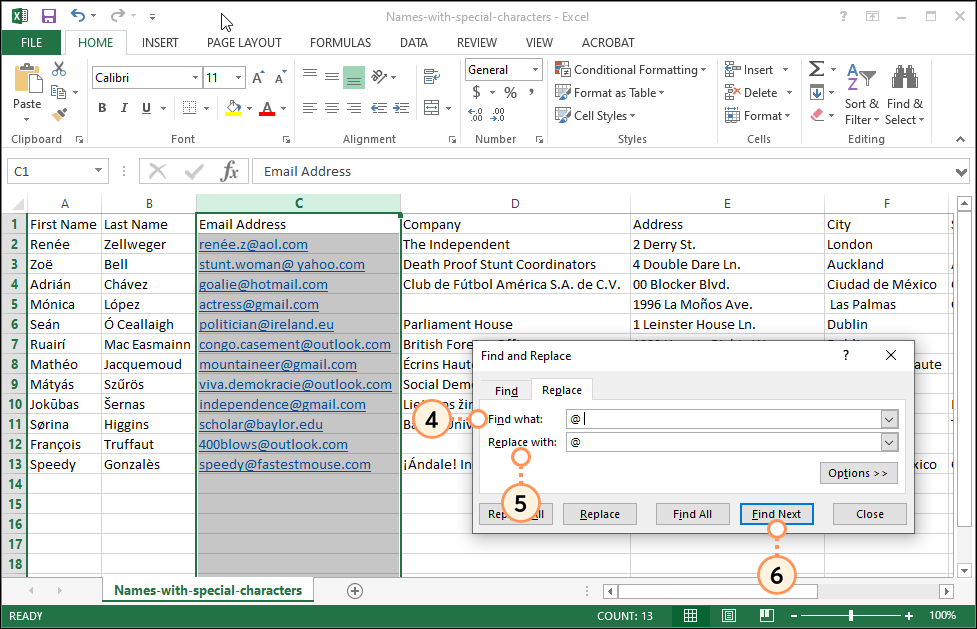Click the Find Next button
The height and width of the screenshot is (629, 977).
776,514
